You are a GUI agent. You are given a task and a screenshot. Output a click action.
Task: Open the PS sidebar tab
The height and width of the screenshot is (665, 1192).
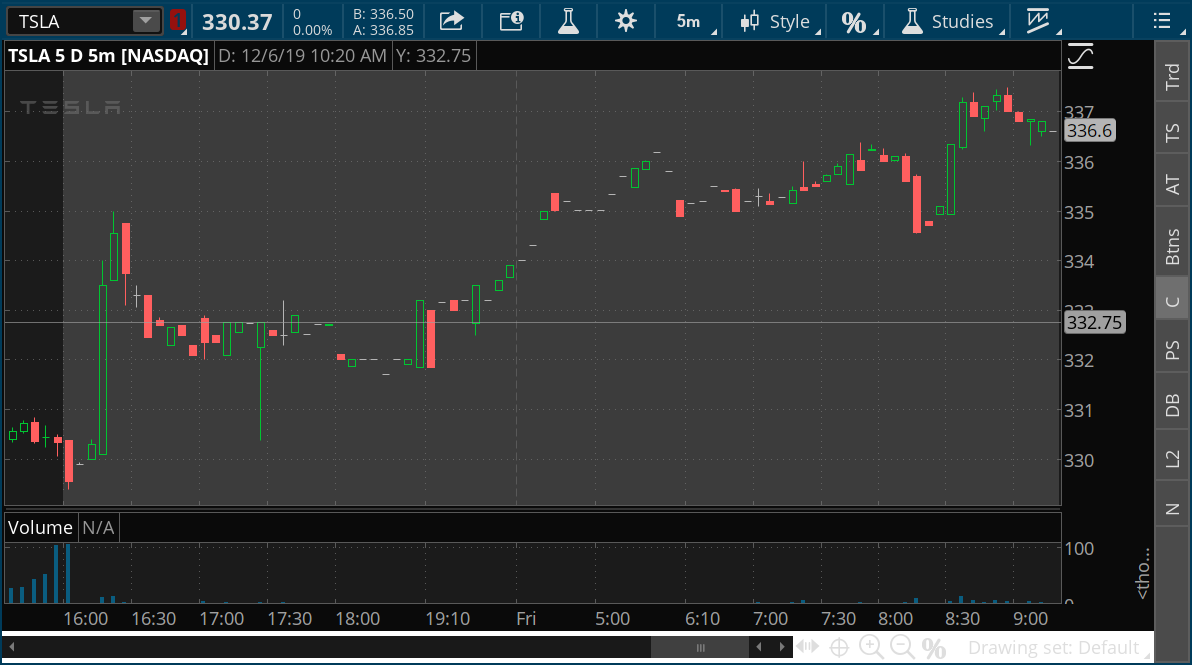click(x=1172, y=350)
